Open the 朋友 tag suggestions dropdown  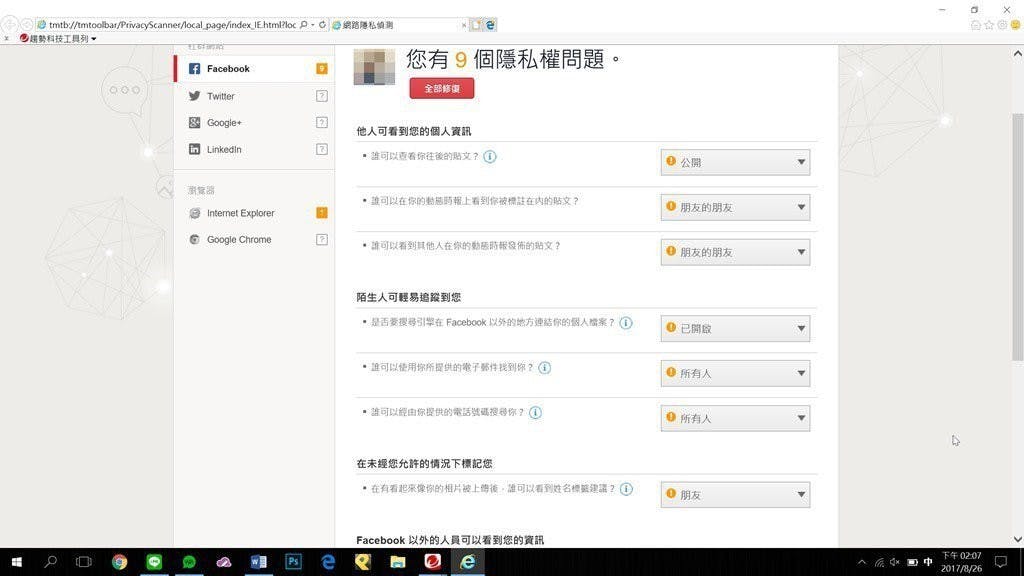point(735,495)
